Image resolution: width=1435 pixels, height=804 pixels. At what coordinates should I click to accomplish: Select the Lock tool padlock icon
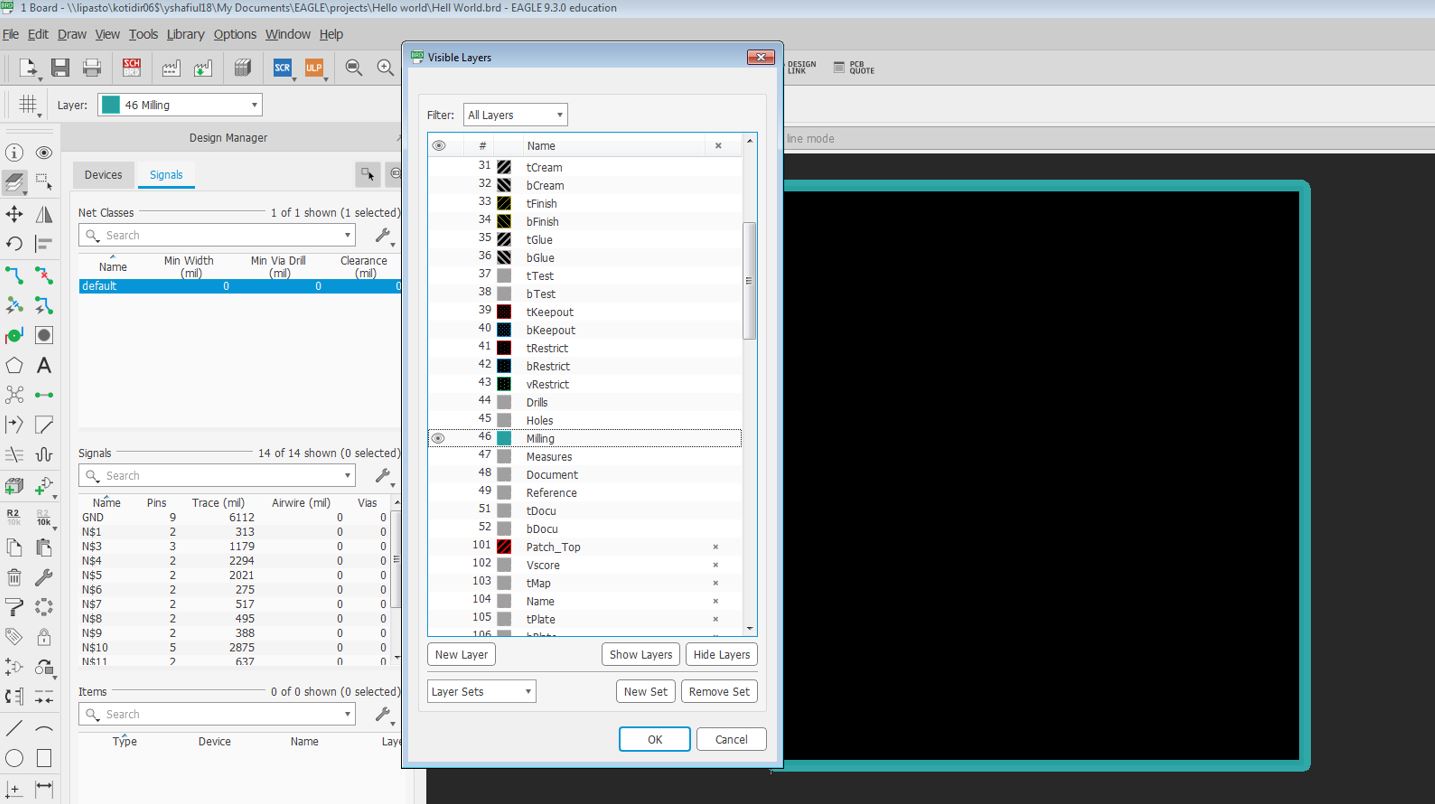(44, 637)
